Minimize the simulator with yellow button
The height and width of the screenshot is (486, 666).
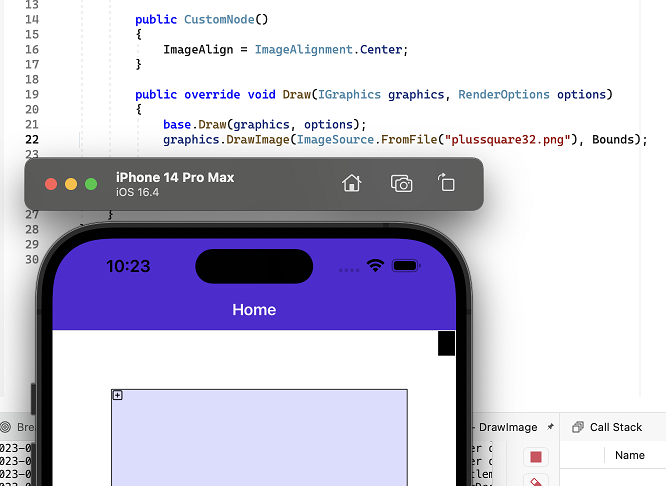coord(71,184)
